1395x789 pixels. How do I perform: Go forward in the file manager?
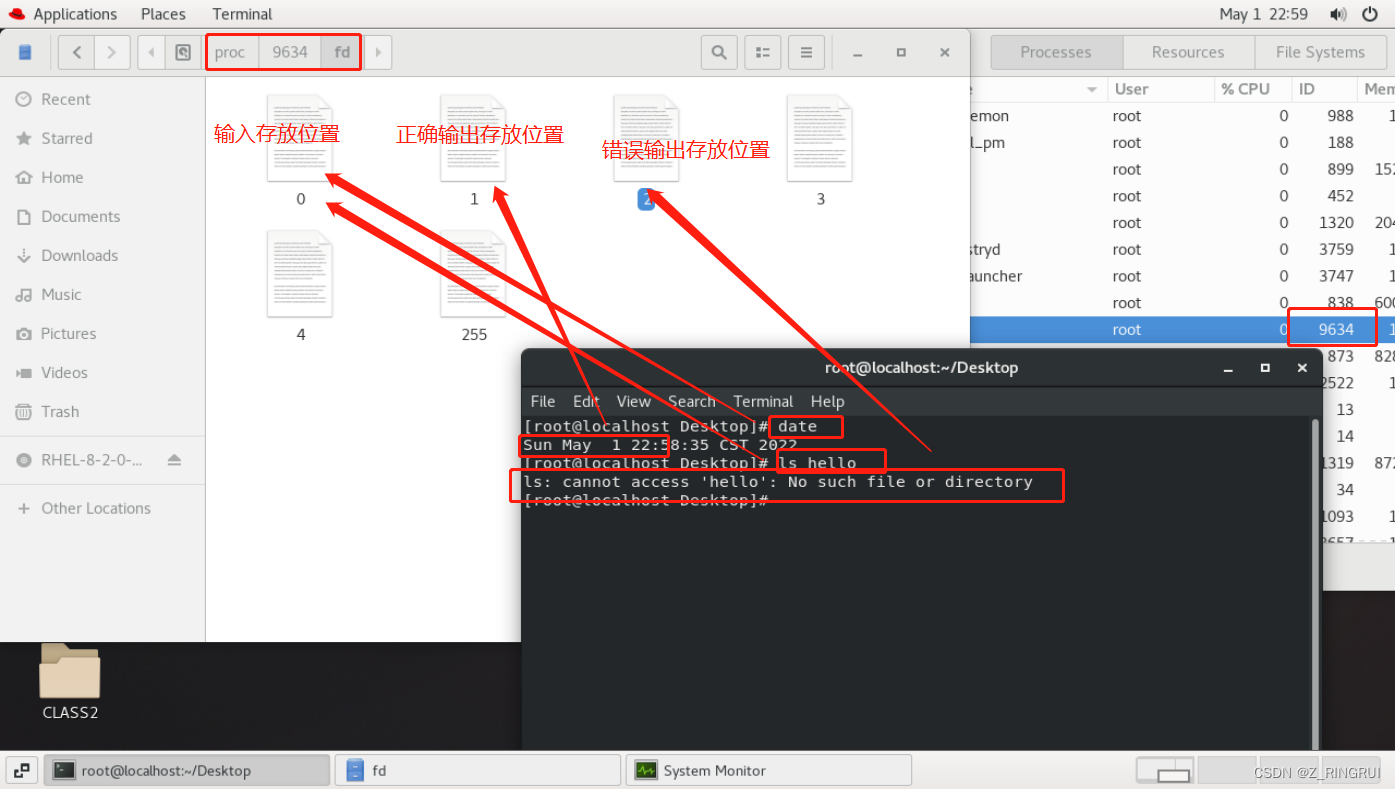point(111,52)
